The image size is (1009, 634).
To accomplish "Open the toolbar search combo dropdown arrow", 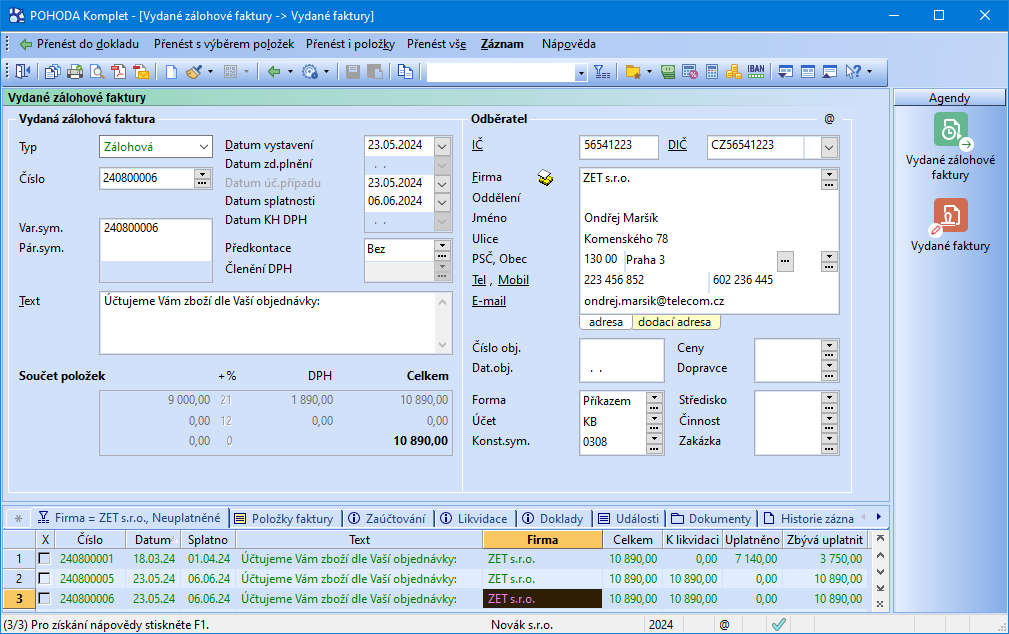I will coord(581,73).
